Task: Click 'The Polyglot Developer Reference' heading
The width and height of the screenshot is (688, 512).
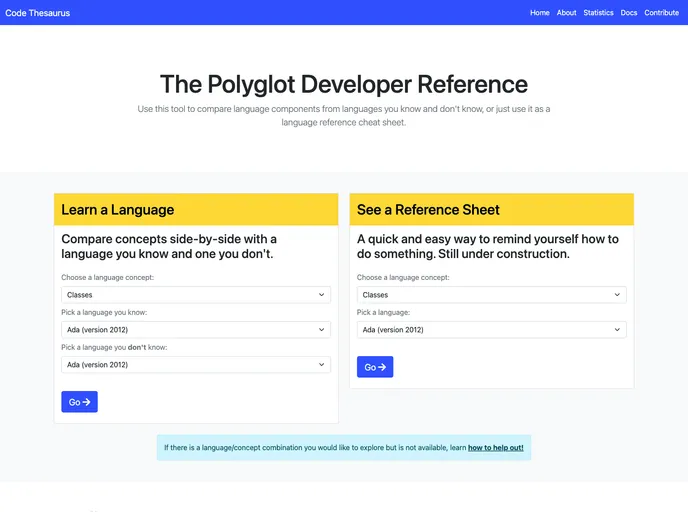Action: (x=344, y=84)
